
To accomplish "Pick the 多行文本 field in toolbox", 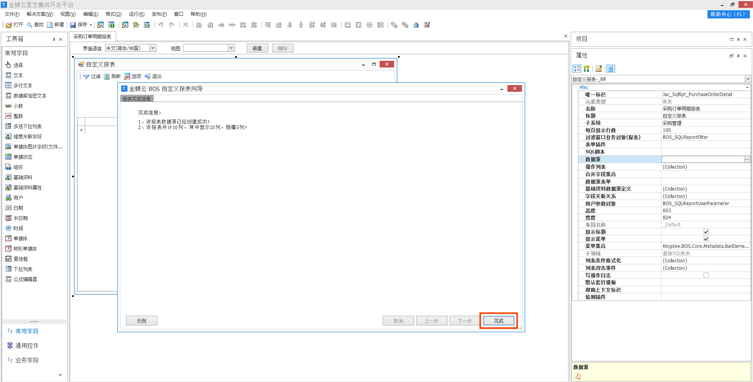I will tap(19, 86).
